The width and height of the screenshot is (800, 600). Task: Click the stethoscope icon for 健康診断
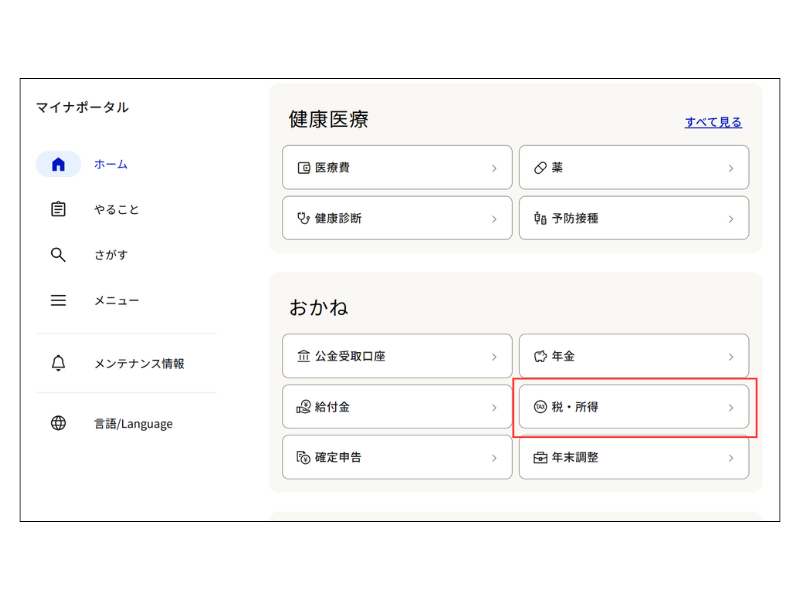tap(304, 218)
